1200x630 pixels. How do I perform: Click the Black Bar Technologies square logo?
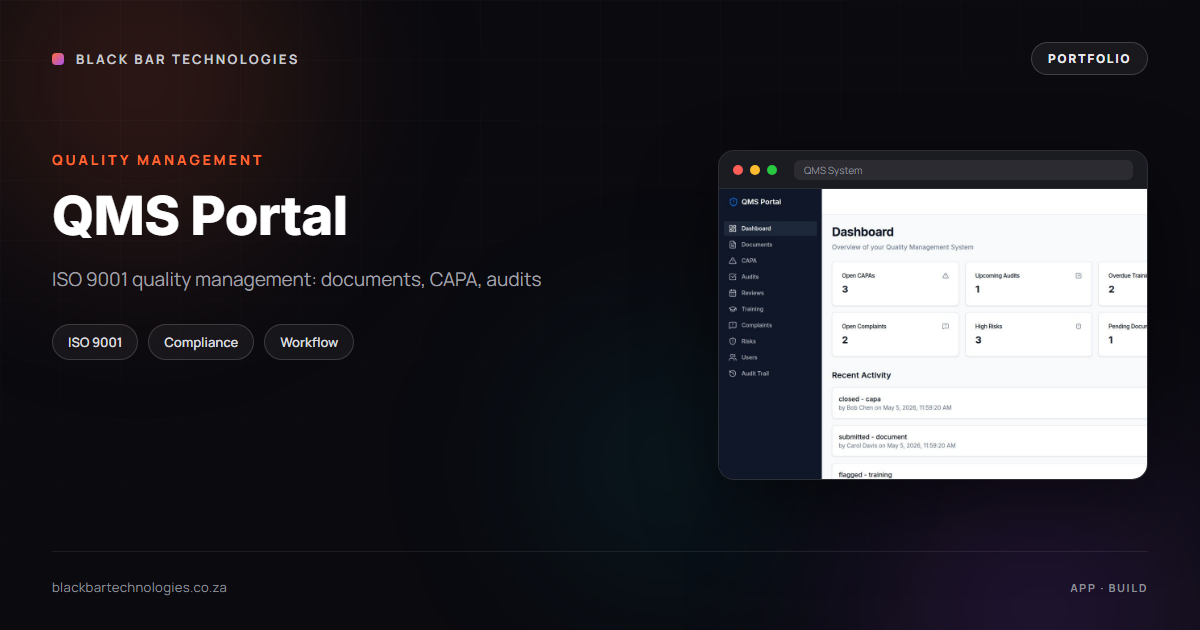point(58,59)
